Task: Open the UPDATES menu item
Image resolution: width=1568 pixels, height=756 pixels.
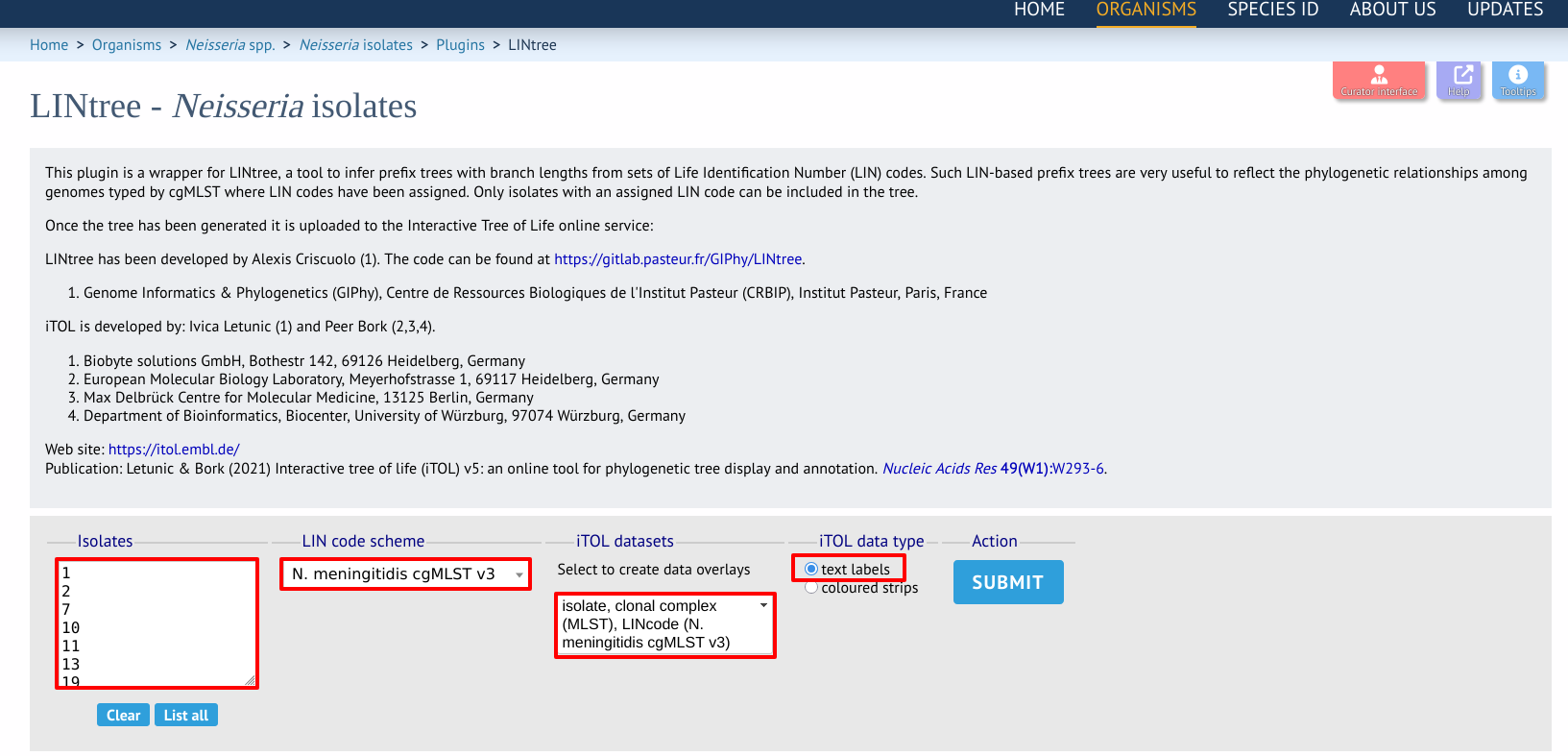Action: tap(1506, 11)
